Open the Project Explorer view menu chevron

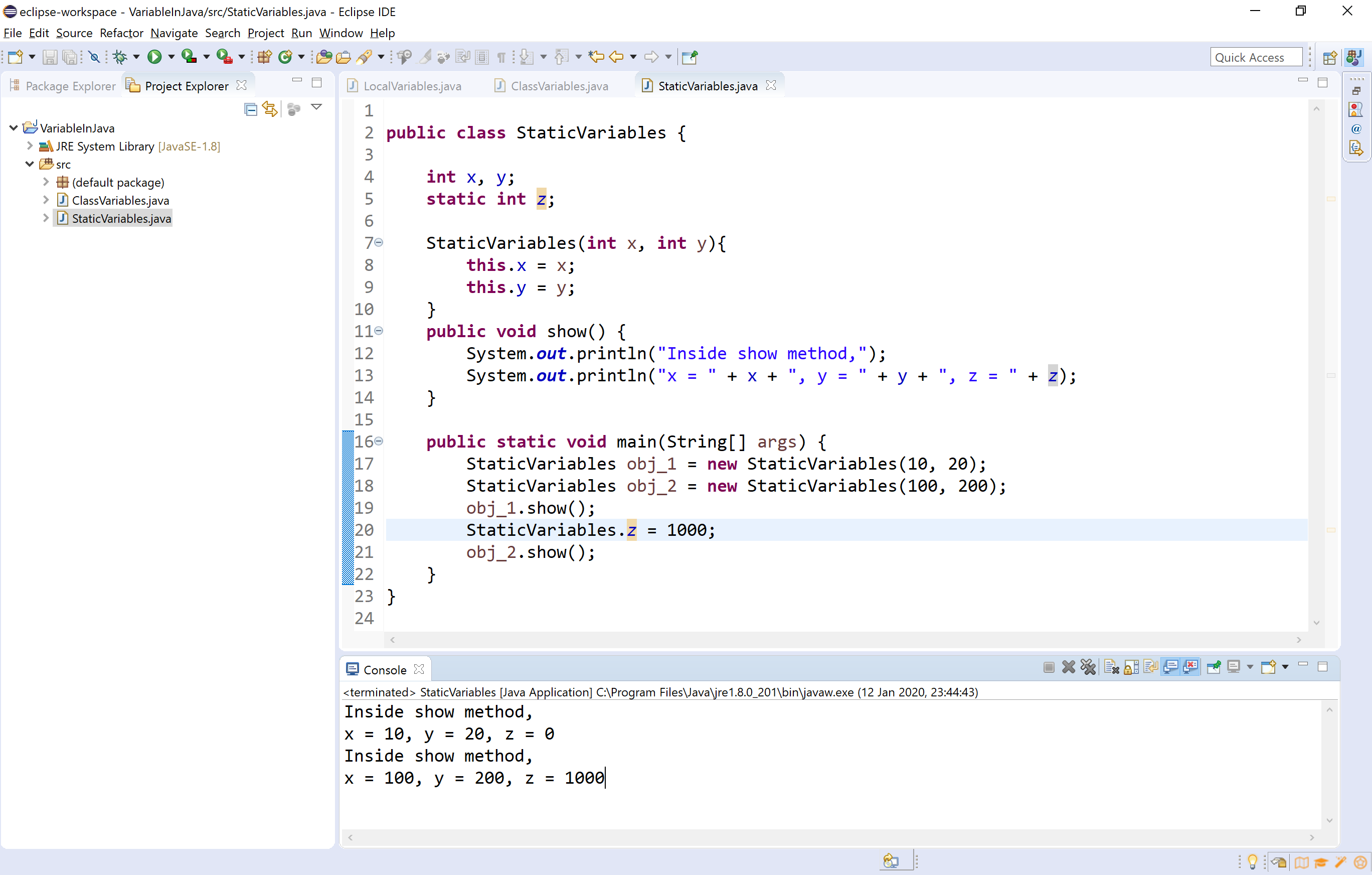317,107
